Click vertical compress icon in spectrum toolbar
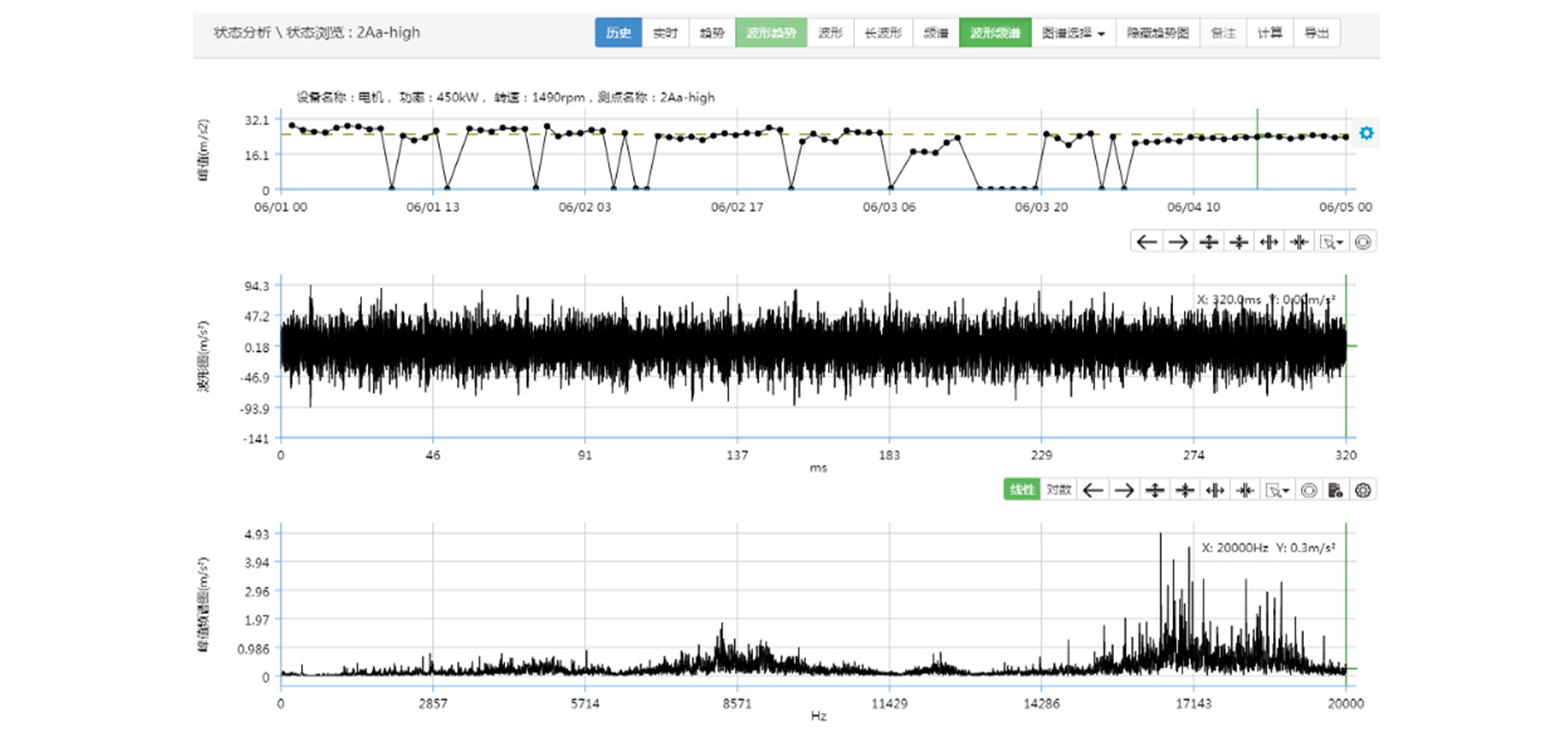 pos(1185,490)
